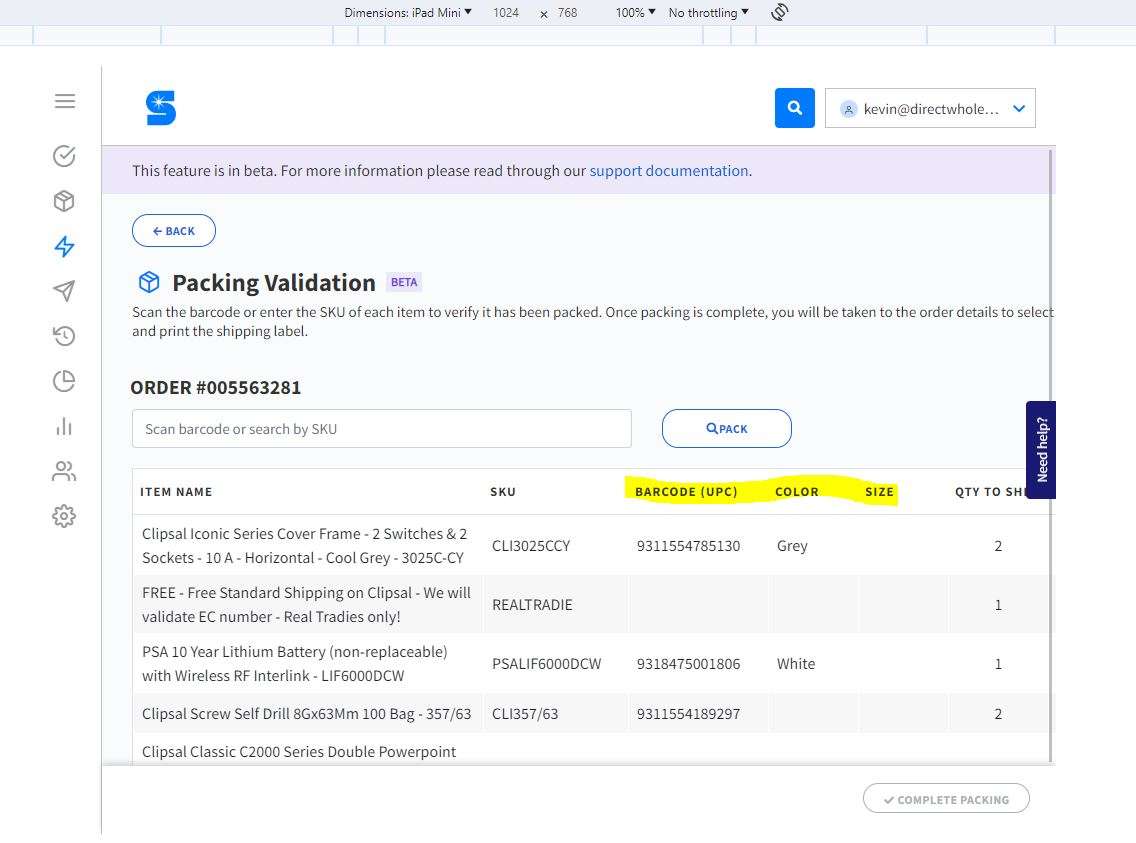Viewport: 1136px width, 843px height.
Task: Click barcode 9311554785130
Action: (688, 545)
